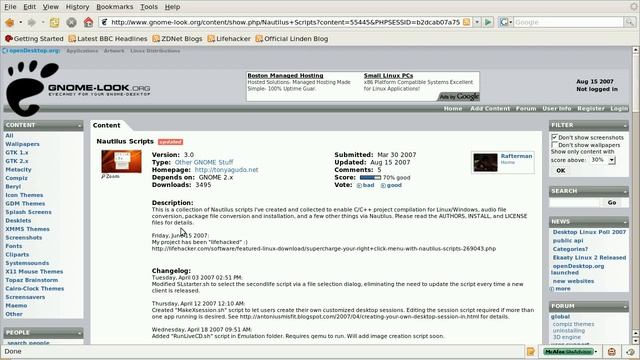Viewport: 640px width, 360px height.
Task: Click the Score 70% progress bar
Action: coord(370,178)
